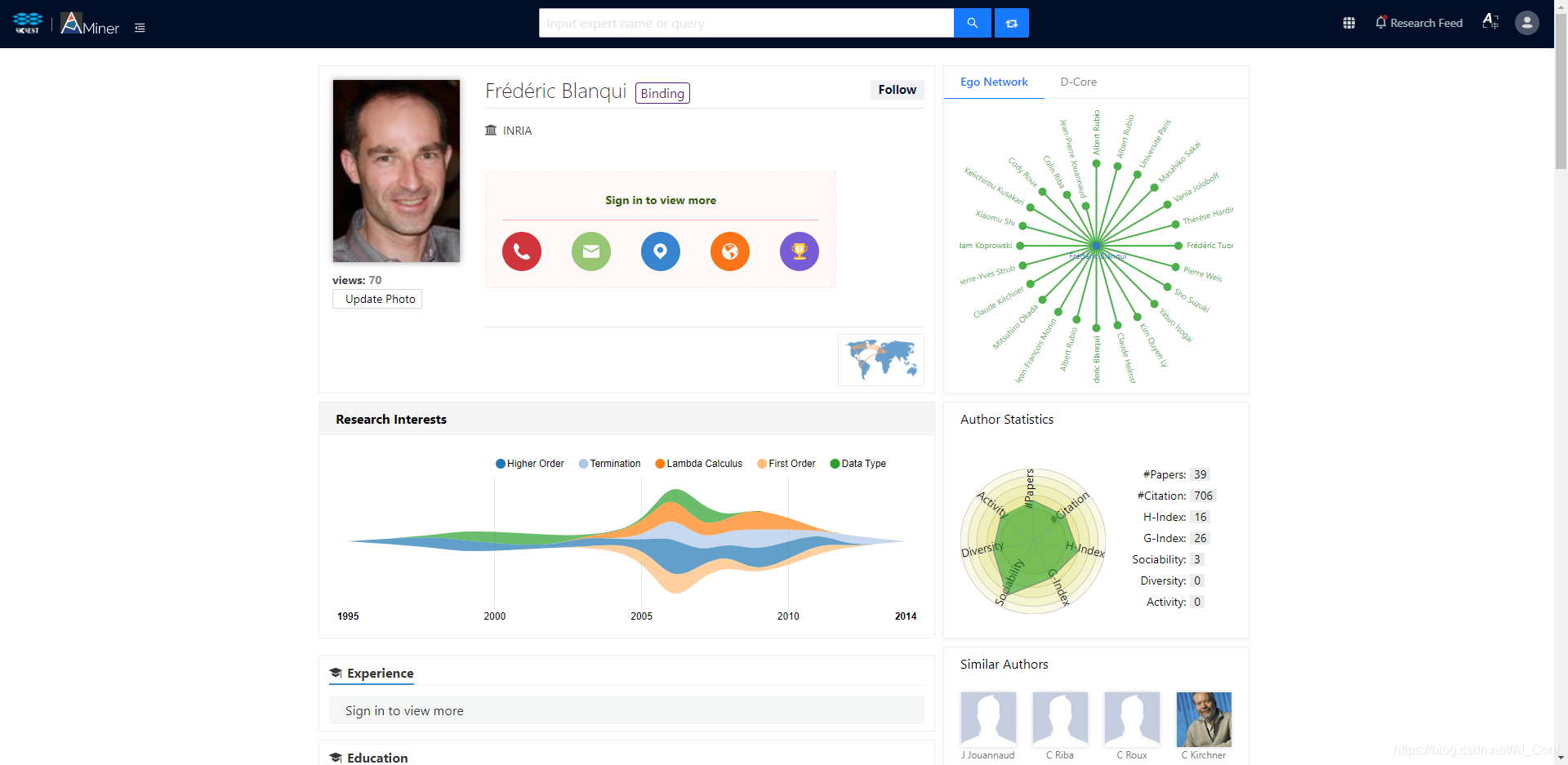Toggle the Data Type legend item
This screenshot has width=1568, height=765.
click(858, 464)
